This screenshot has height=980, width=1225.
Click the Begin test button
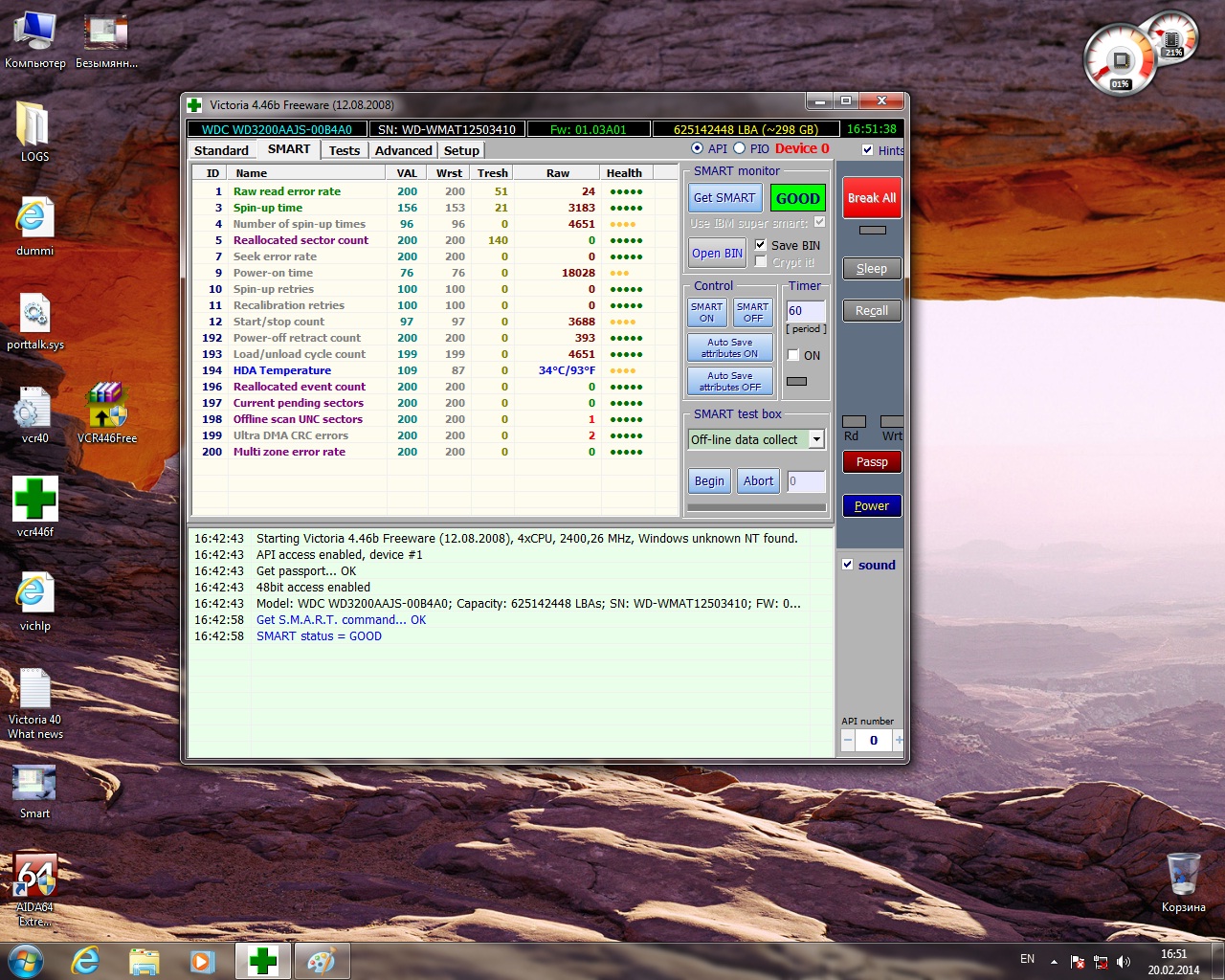(x=709, y=481)
